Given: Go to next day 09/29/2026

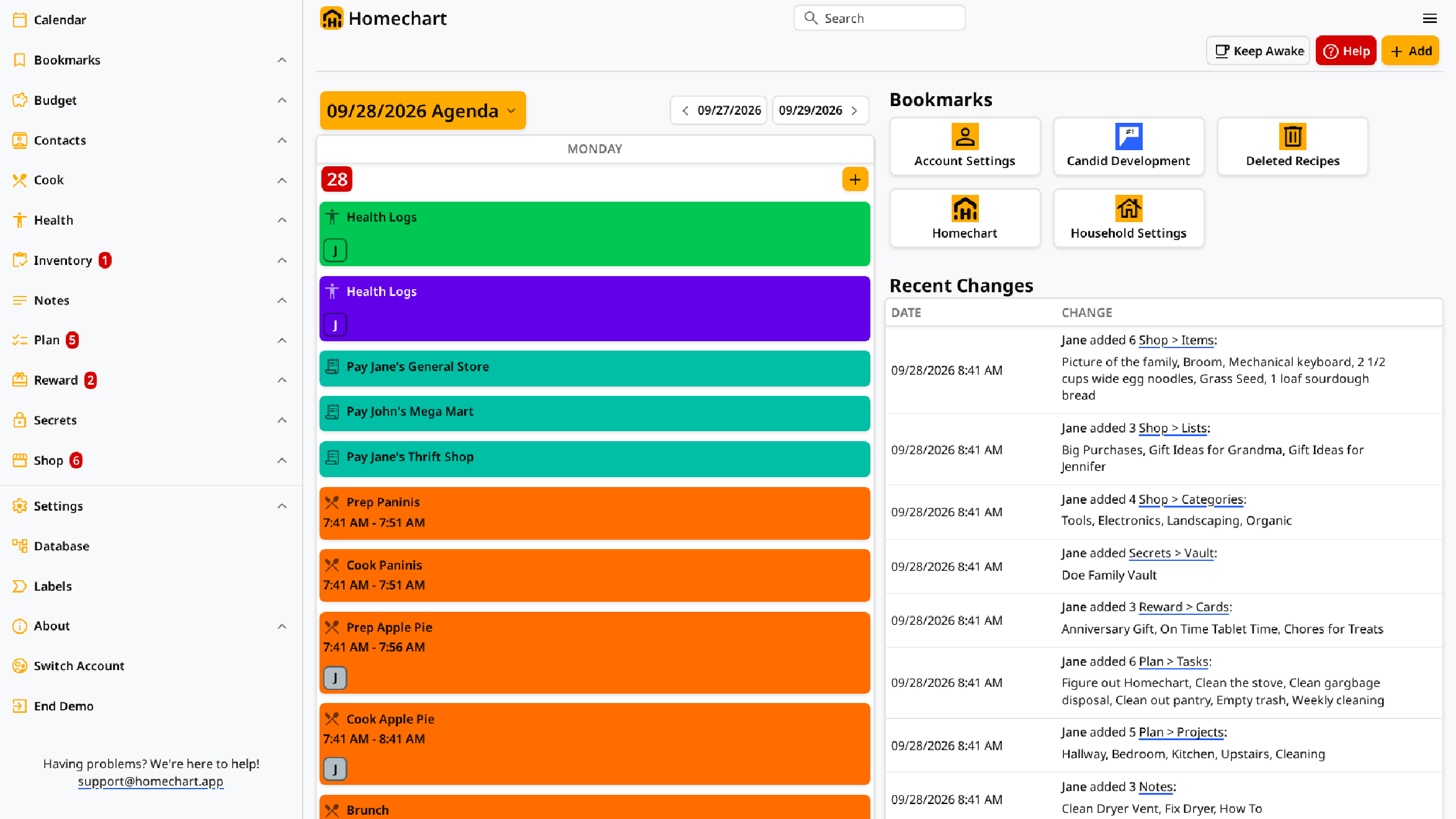Looking at the screenshot, I should 820,110.
